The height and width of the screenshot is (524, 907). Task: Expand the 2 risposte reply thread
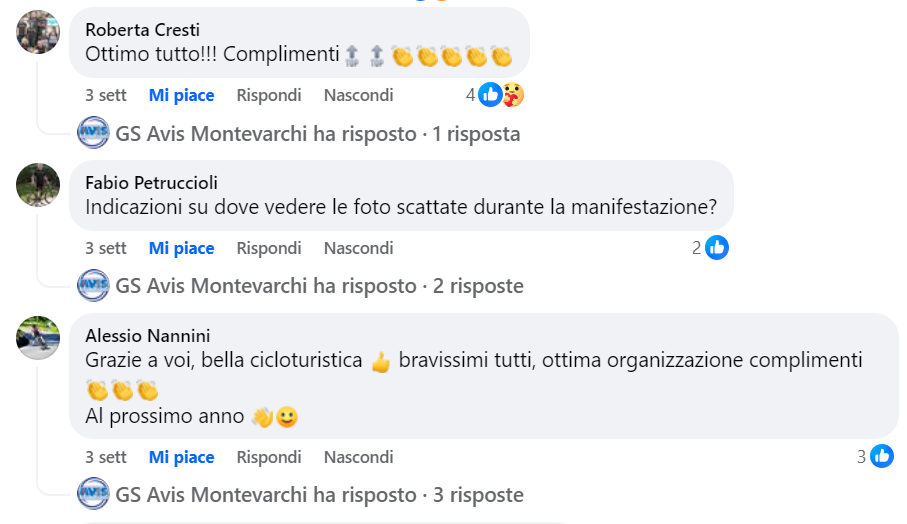tap(319, 286)
